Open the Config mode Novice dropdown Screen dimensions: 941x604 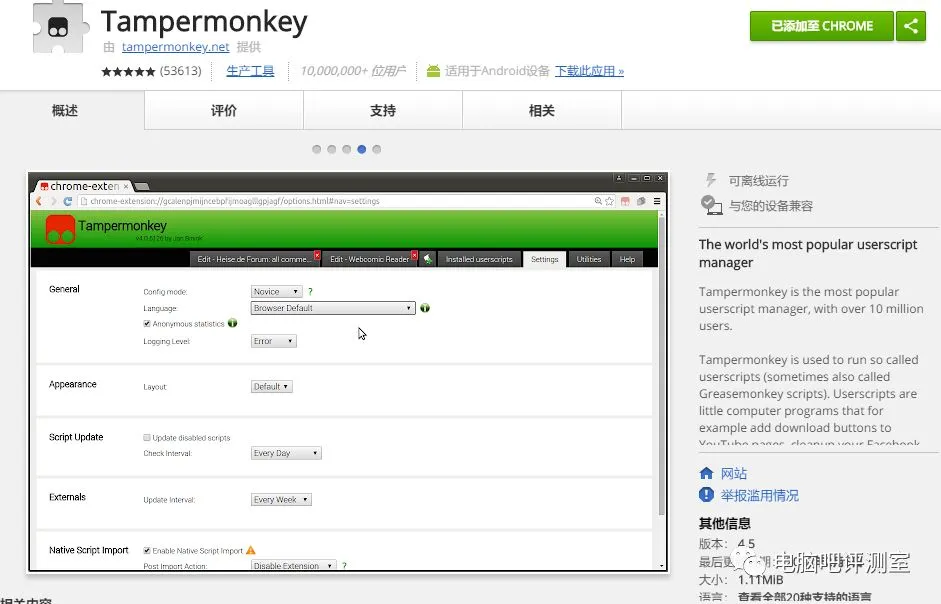pyautogui.click(x=276, y=291)
